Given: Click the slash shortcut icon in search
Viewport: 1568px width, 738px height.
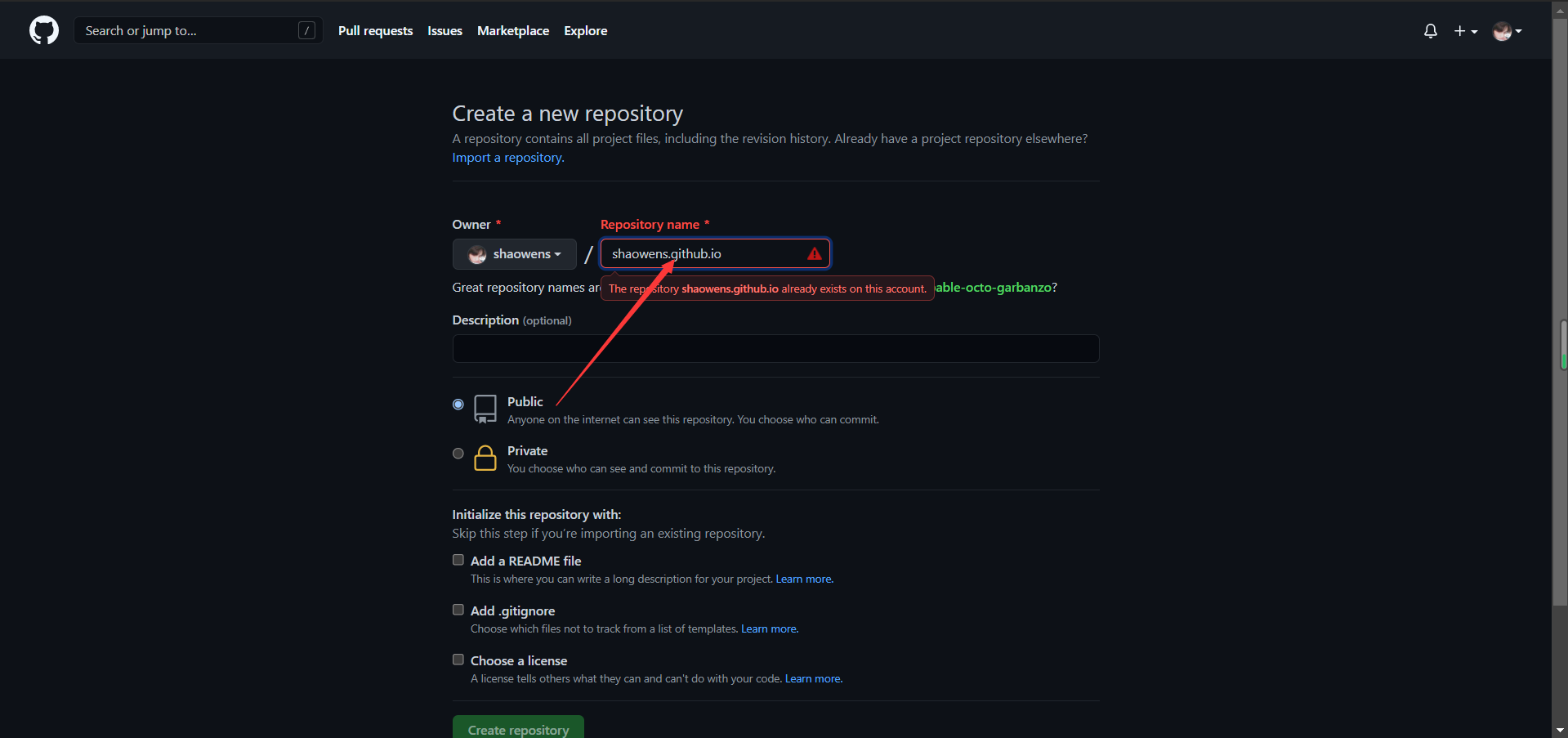Looking at the screenshot, I should tap(306, 31).
